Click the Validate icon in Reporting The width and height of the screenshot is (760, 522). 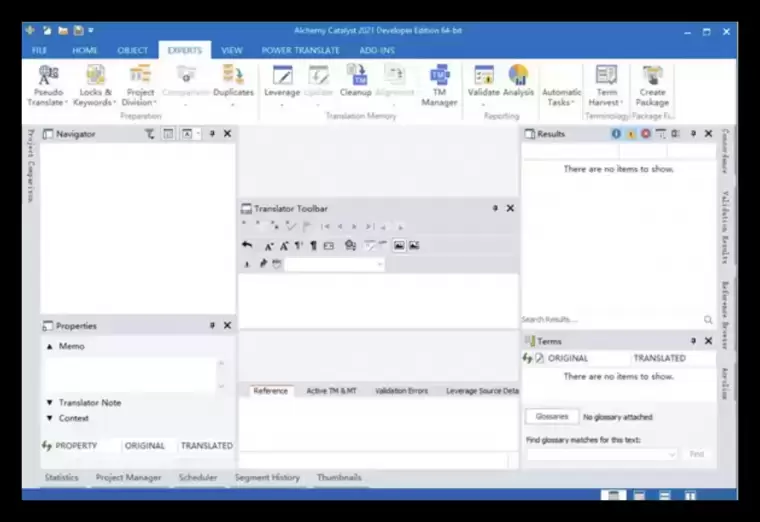(484, 76)
